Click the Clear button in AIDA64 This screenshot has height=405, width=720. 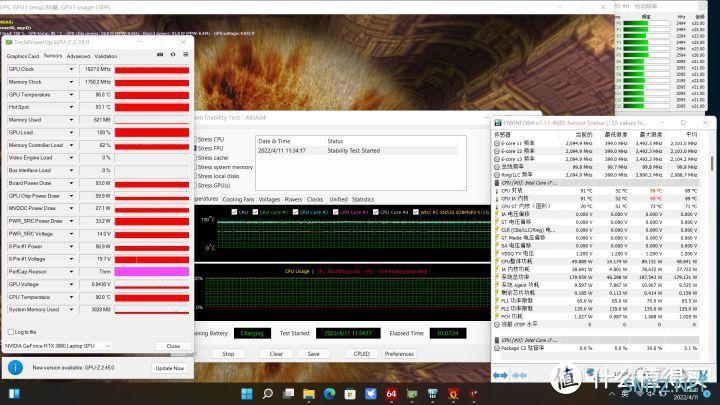coord(276,354)
